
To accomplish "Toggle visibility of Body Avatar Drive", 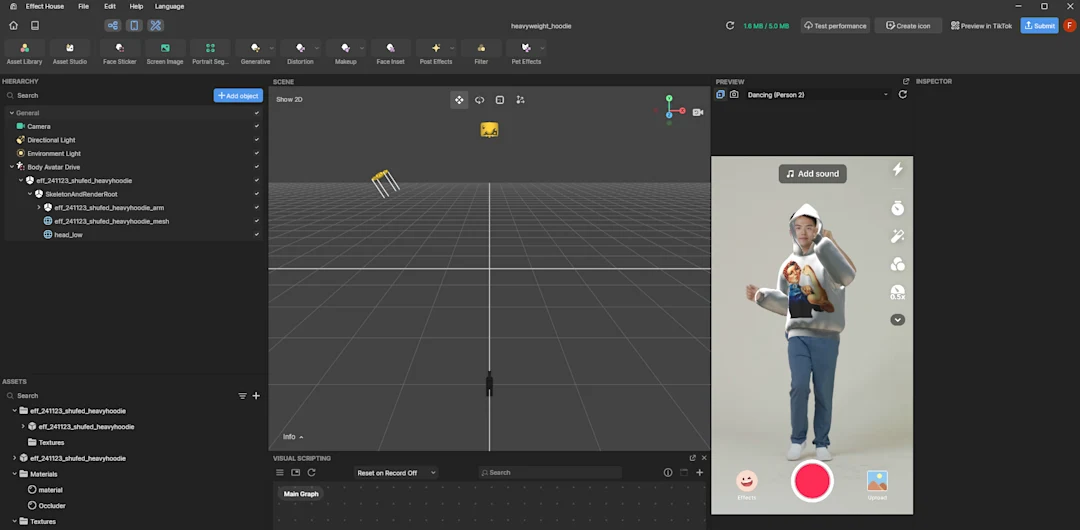I will pyautogui.click(x=257, y=167).
